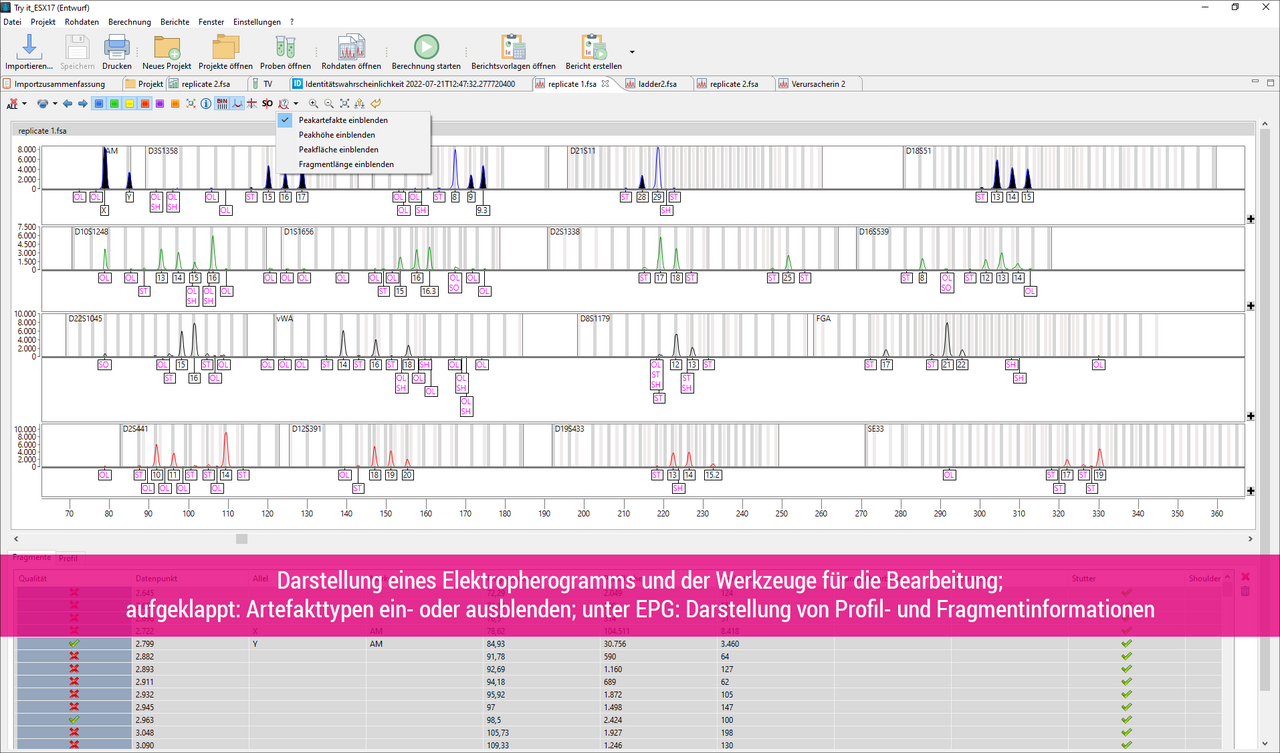This screenshot has height=753, width=1280.
Task: Click allele label 16.3 in D1S1656
Action: [x=429, y=291]
